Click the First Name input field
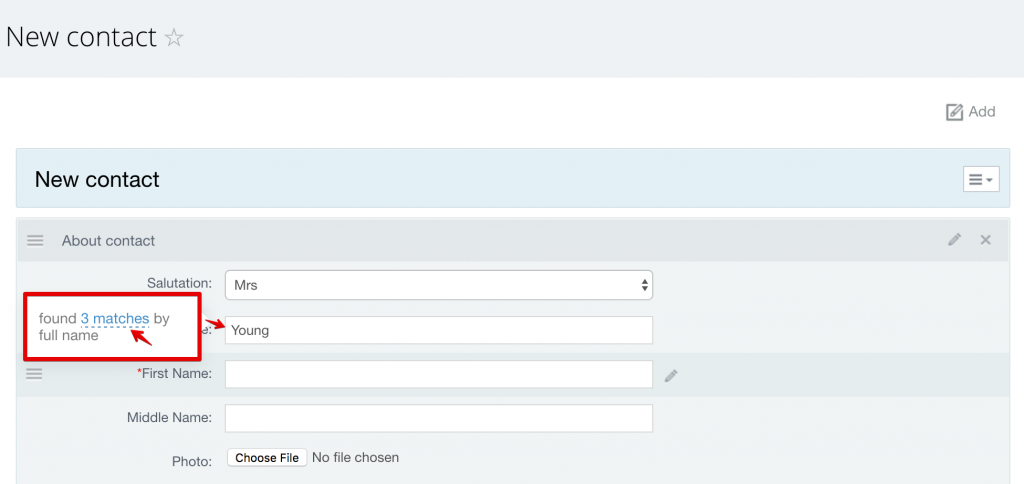This screenshot has width=1024, height=484. (x=439, y=374)
